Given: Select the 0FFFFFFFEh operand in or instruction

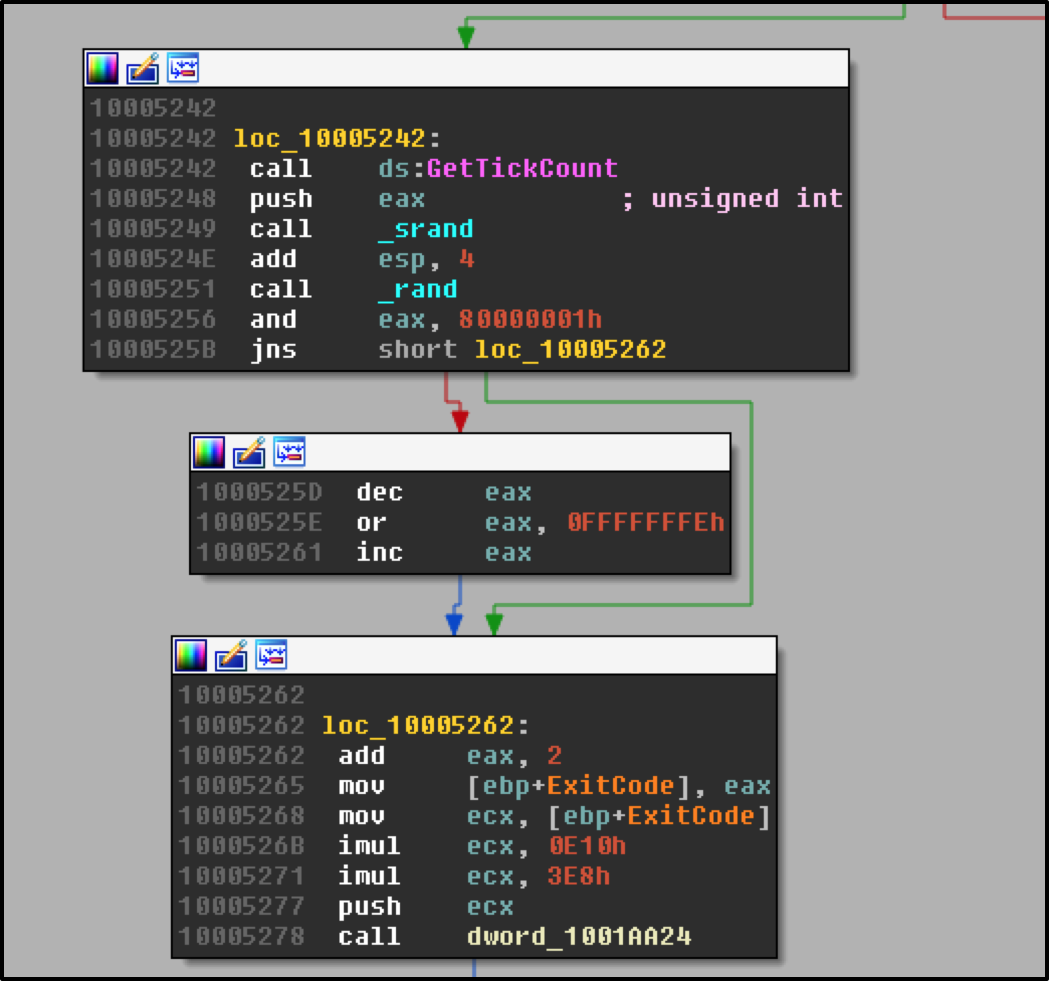Looking at the screenshot, I should pyautogui.click(x=645, y=522).
